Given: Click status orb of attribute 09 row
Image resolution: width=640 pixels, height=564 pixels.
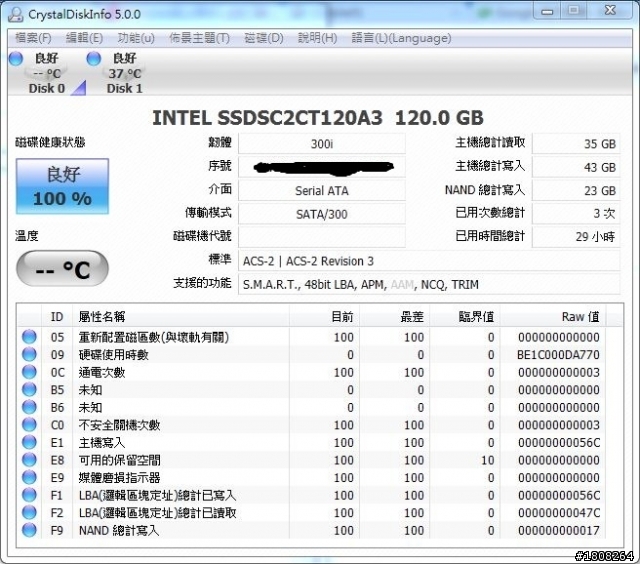Looking at the screenshot, I should (29, 354).
